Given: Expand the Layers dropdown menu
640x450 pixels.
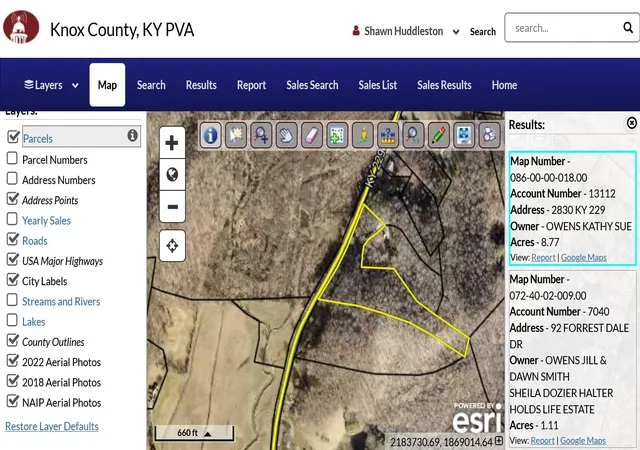Looking at the screenshot, I should point(51,85).
